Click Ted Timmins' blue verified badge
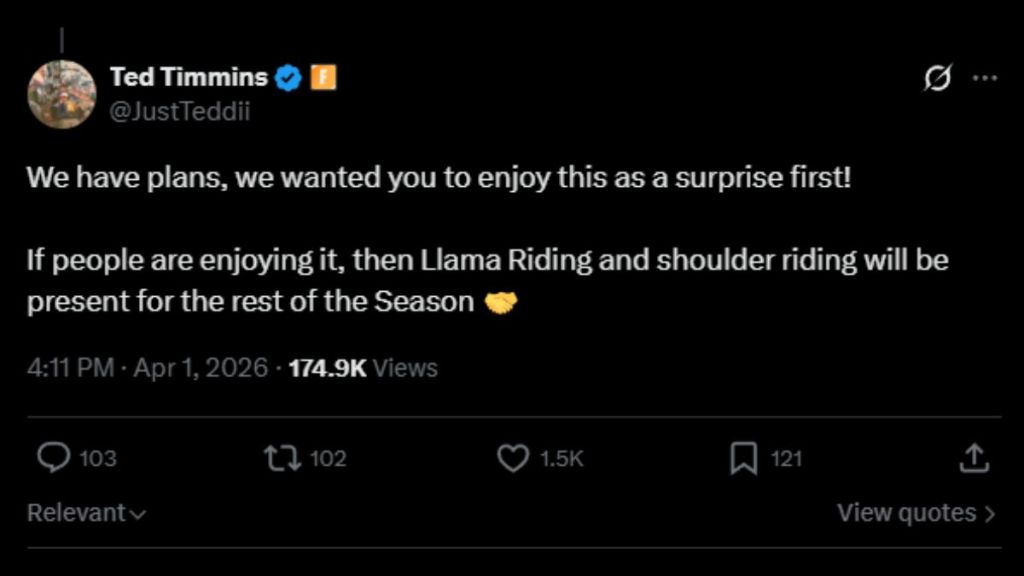 tap(289, 76)
